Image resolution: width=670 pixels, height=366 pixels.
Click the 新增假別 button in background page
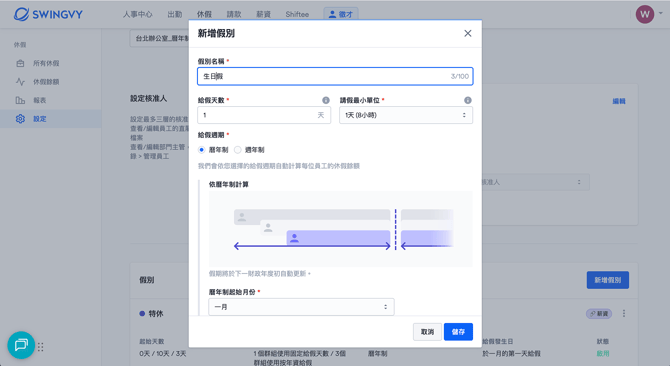point(608,280)
